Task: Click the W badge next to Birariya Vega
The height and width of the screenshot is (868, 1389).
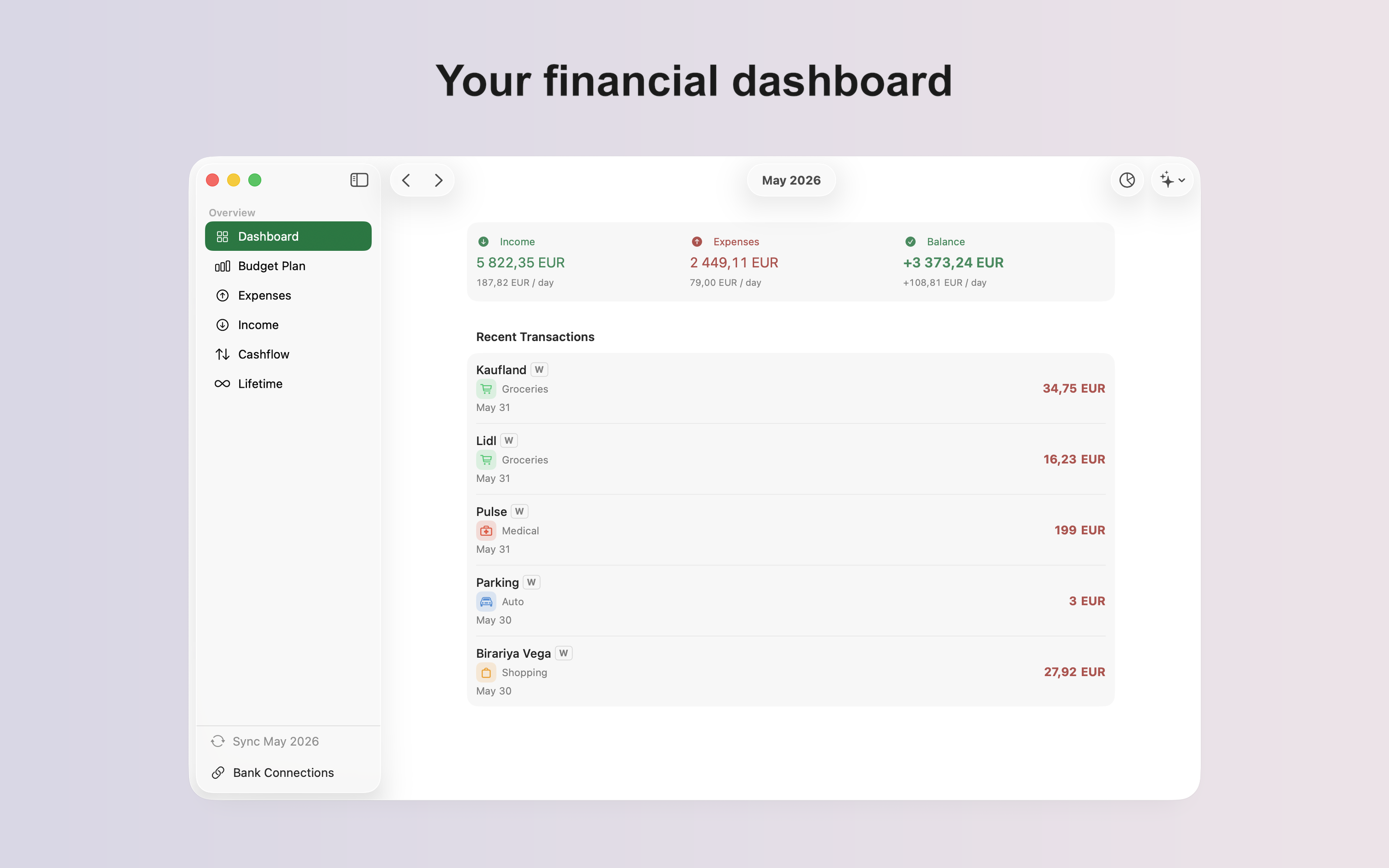Action: click(564, 653)
